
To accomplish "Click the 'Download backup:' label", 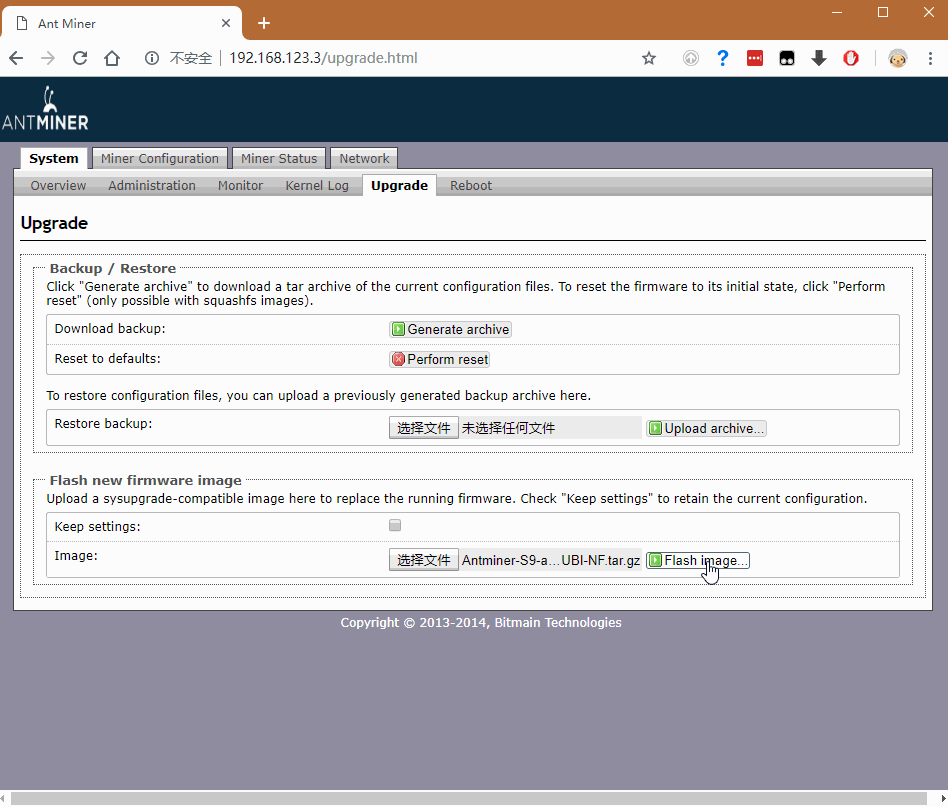I will coord(109,328).
